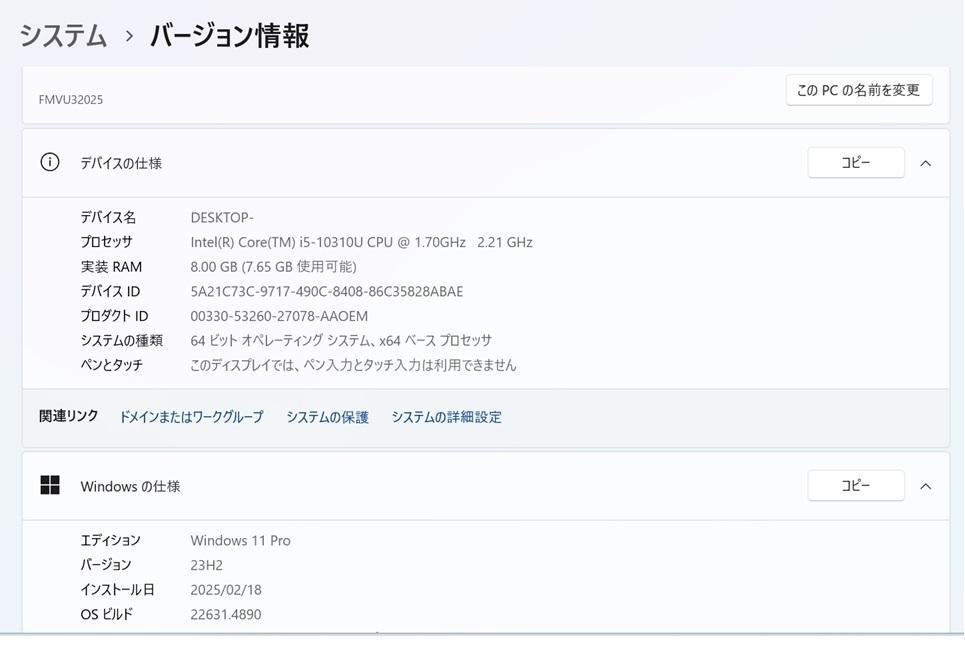Copy the device specifications with コピー
The width and height of the screenshot is (965, 648).
click(x=856, y=162)
